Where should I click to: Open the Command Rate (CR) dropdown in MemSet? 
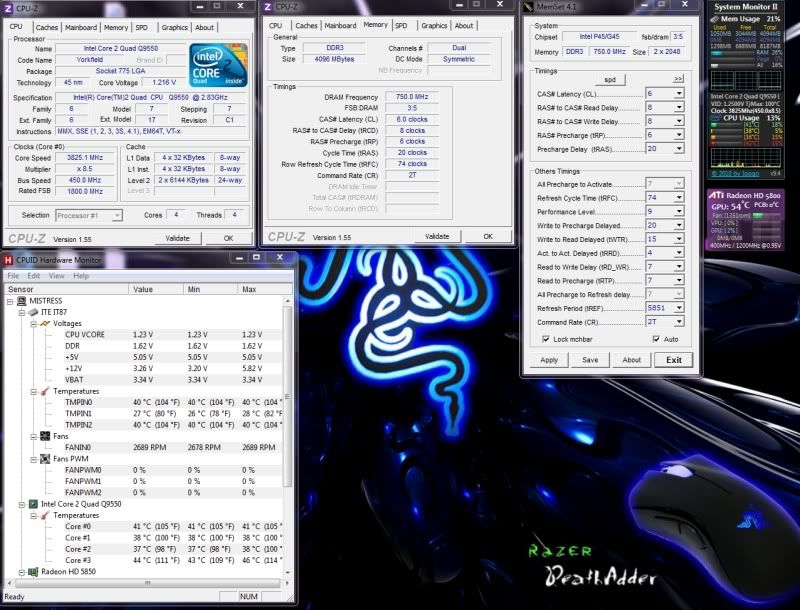click(679, 322)
